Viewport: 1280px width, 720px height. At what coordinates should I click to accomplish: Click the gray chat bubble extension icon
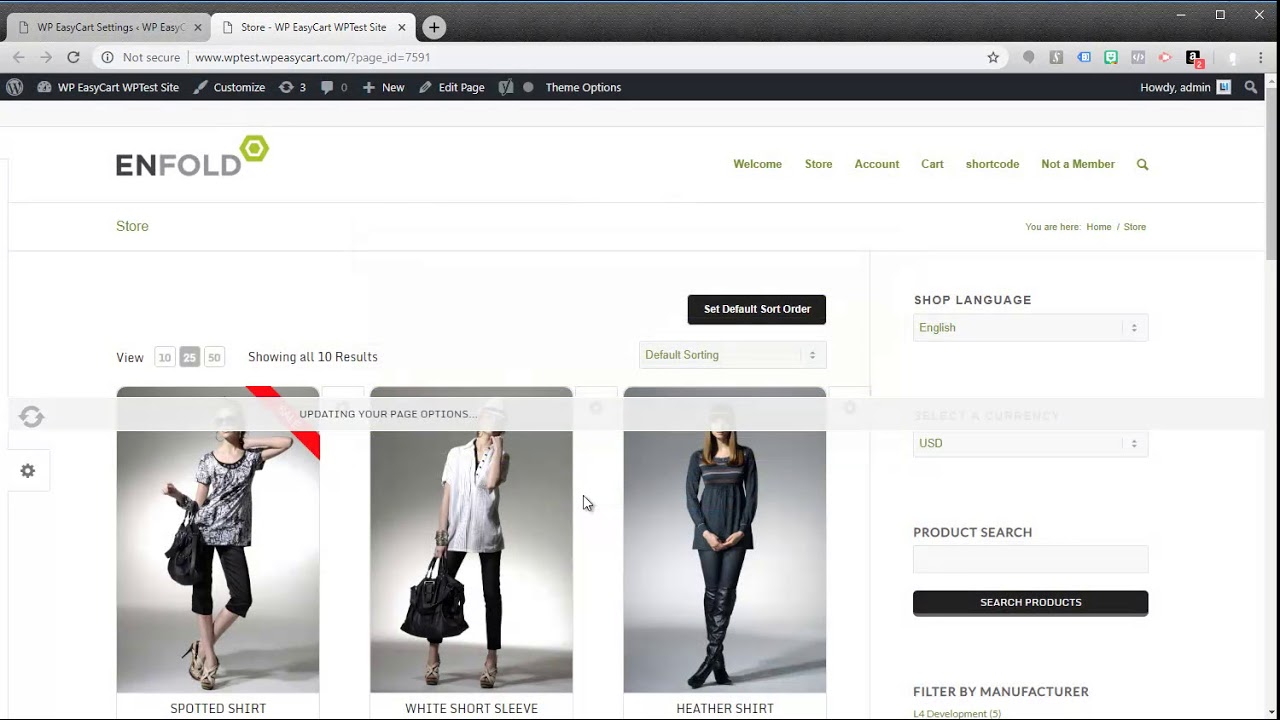click(x=1028, y=57)
